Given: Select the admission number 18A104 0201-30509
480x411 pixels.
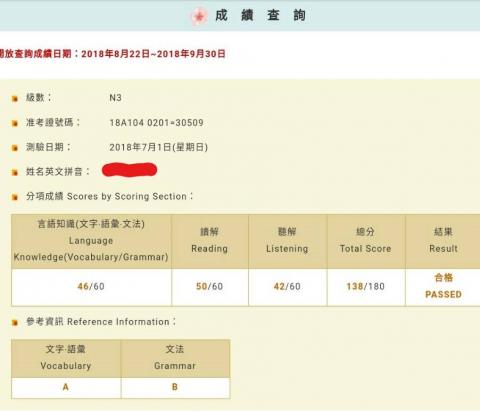Looking at the screenshot, I should pos(156,123).
